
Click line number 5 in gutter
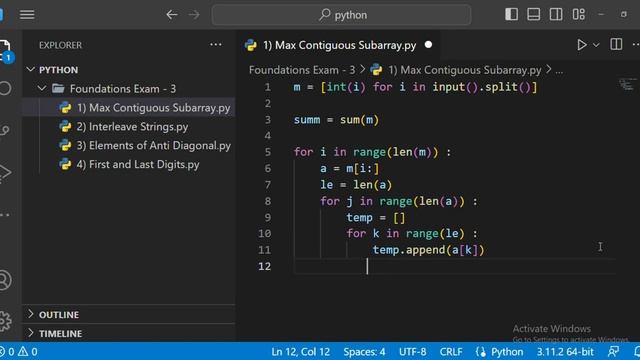pyautogui.click(x=267, y=152)
